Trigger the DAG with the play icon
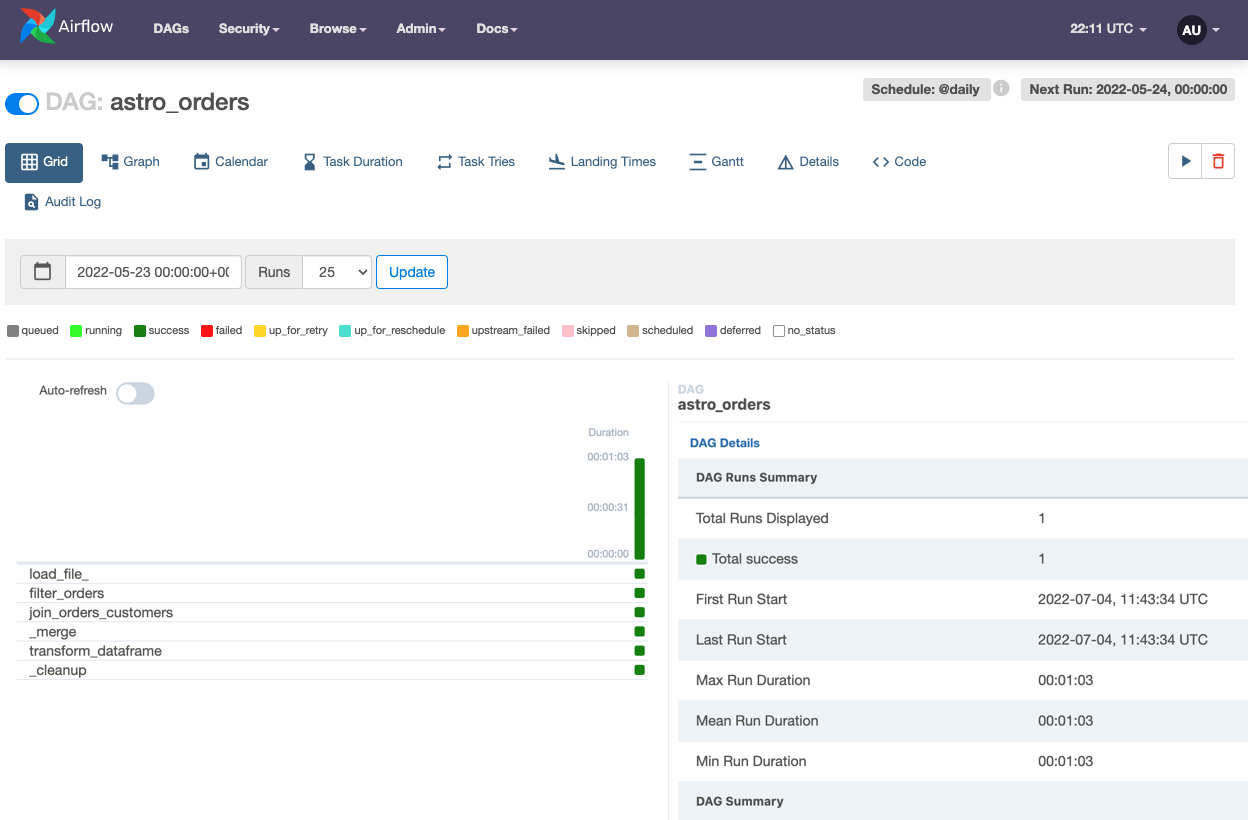This screenshot has height=820, width=1248. tap(1185, 161)
